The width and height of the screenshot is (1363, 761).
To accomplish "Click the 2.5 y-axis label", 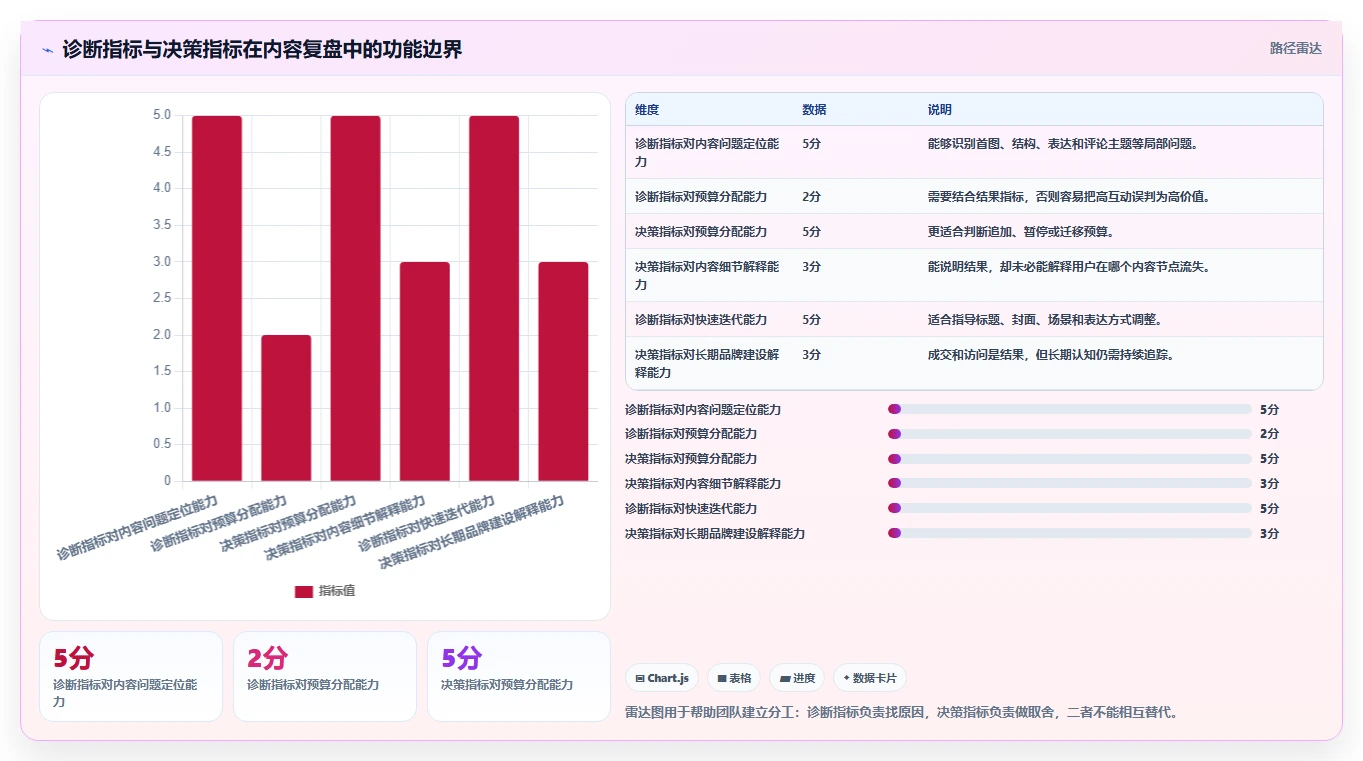I will [x=162, y=298].
